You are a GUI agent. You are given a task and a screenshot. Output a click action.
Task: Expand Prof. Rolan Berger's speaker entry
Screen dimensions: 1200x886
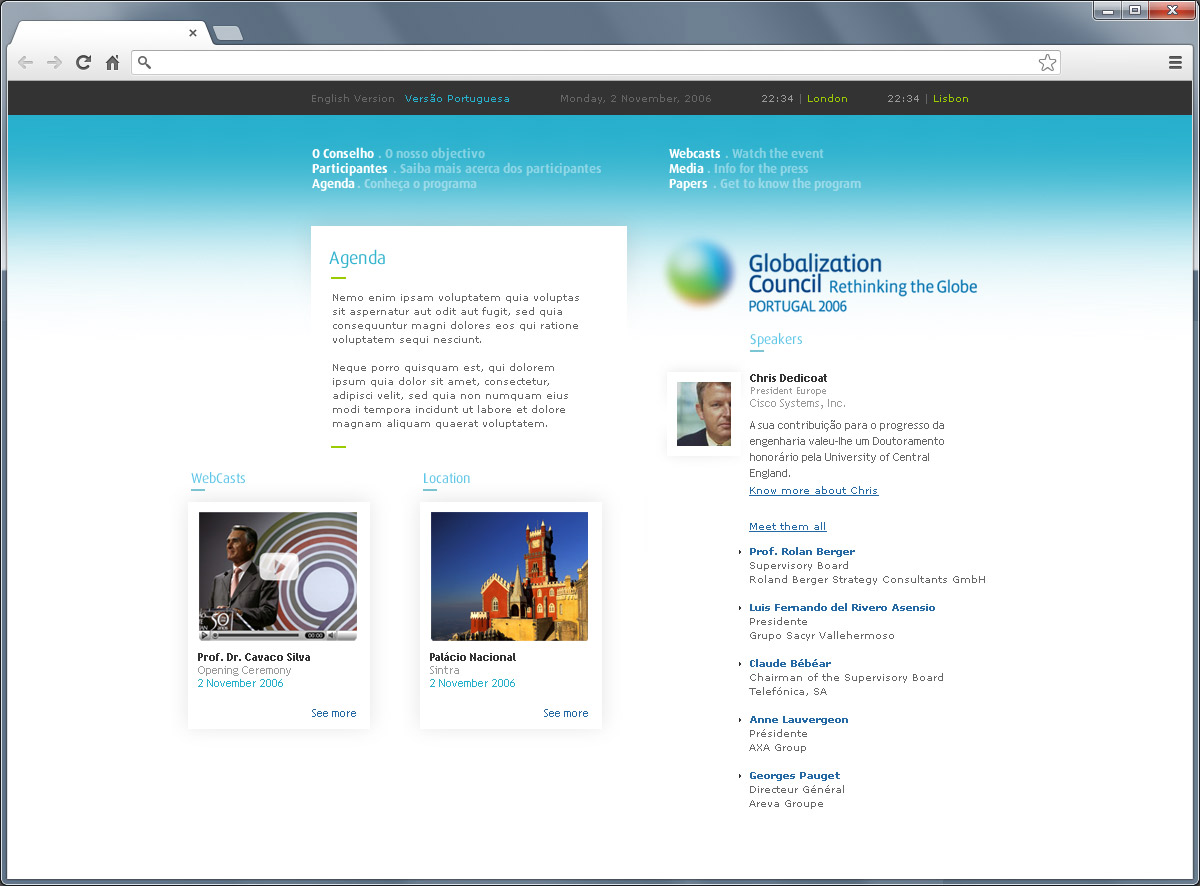point(801,551)
